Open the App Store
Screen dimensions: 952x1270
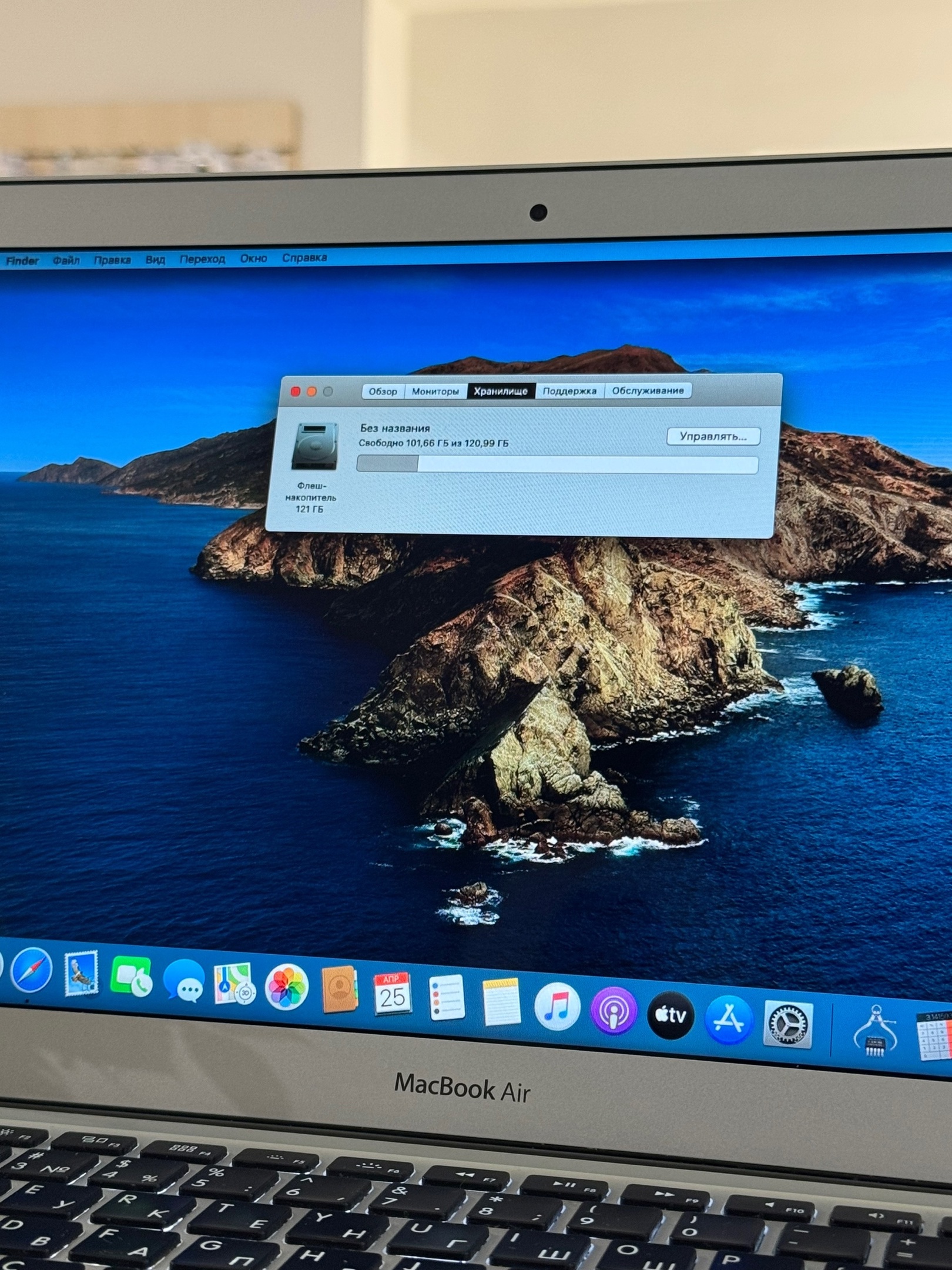point(728,1020)
